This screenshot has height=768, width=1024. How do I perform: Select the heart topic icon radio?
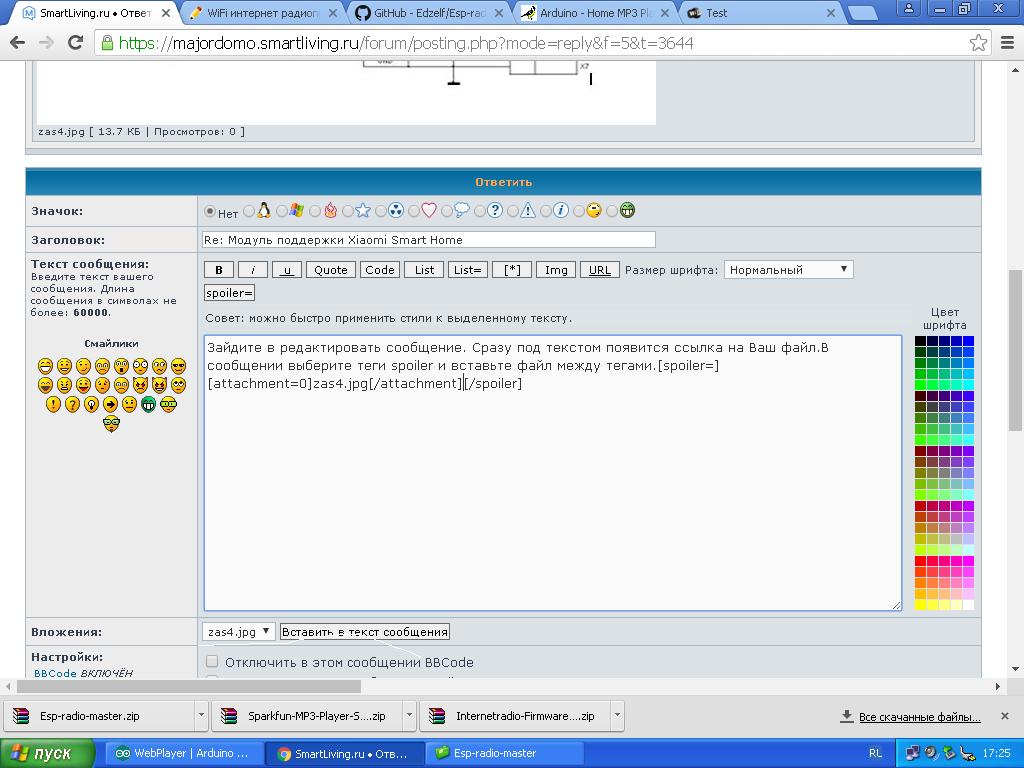pos(414,212)
